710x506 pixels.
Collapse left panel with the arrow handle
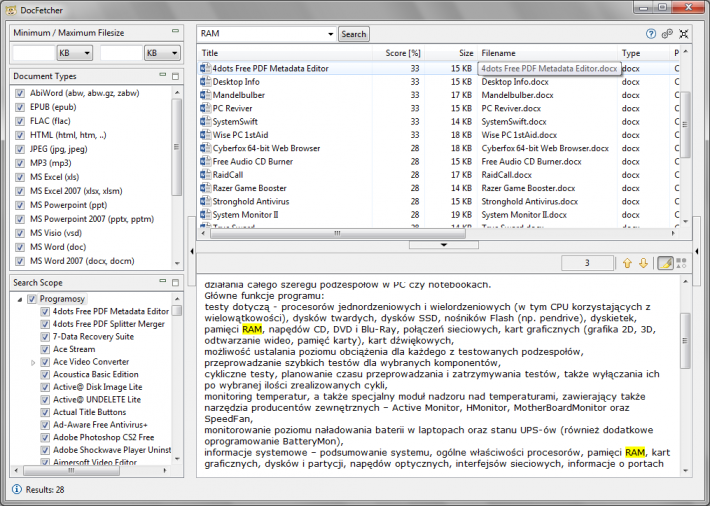(192, 251)
